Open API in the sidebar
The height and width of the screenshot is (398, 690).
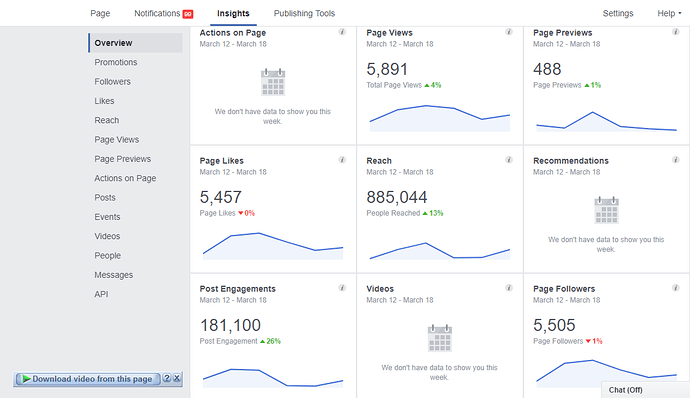[x=101, y=294]
